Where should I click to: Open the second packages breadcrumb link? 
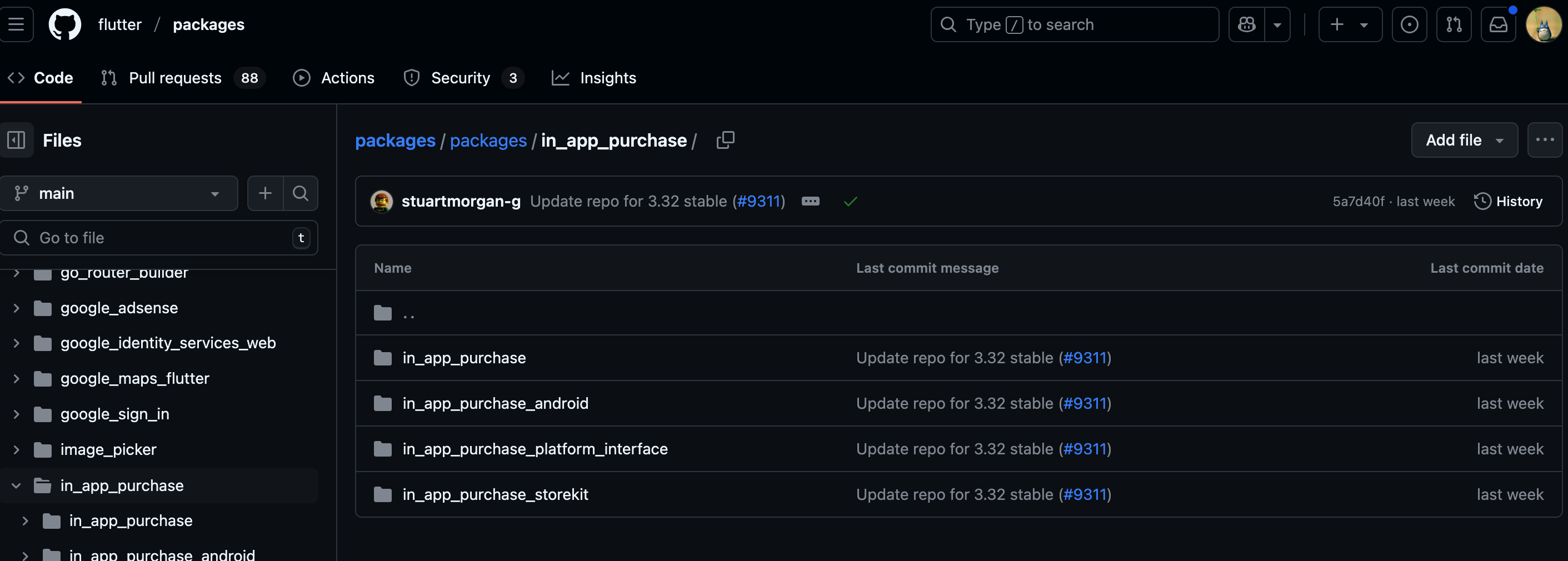tap(488, 141)
